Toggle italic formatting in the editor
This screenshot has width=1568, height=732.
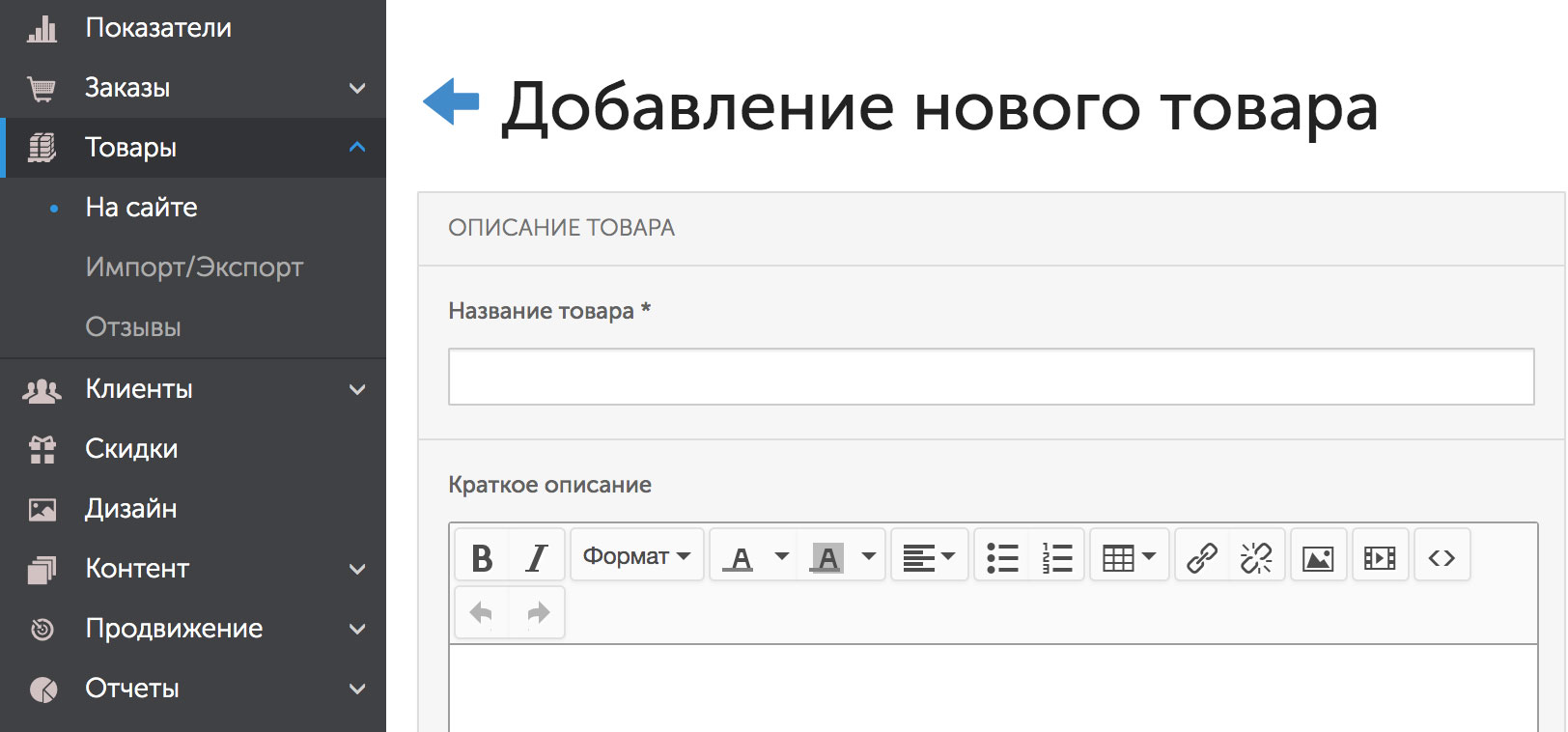tap(536, 557)
